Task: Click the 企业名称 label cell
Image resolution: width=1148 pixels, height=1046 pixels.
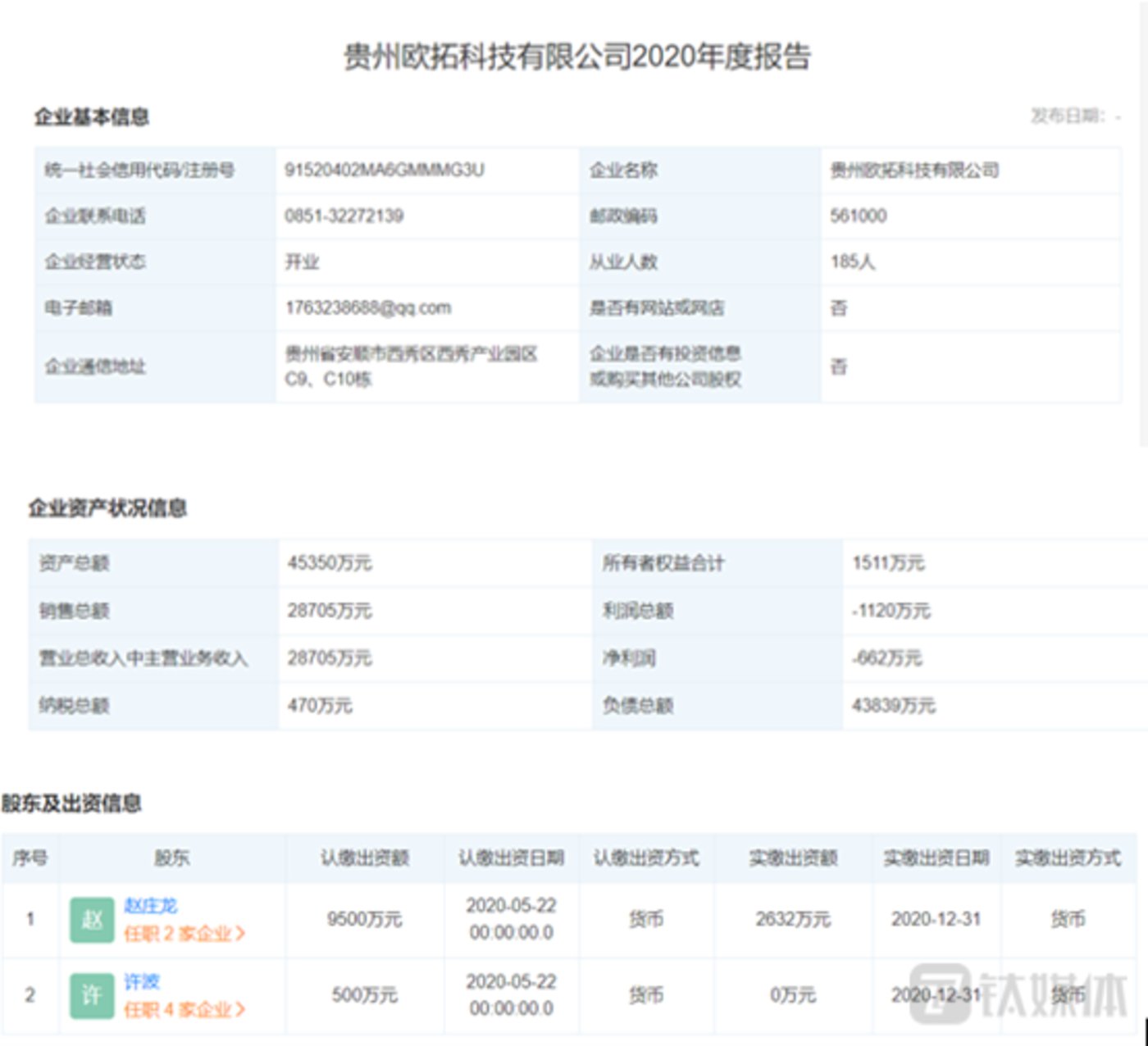Action: 623,170
